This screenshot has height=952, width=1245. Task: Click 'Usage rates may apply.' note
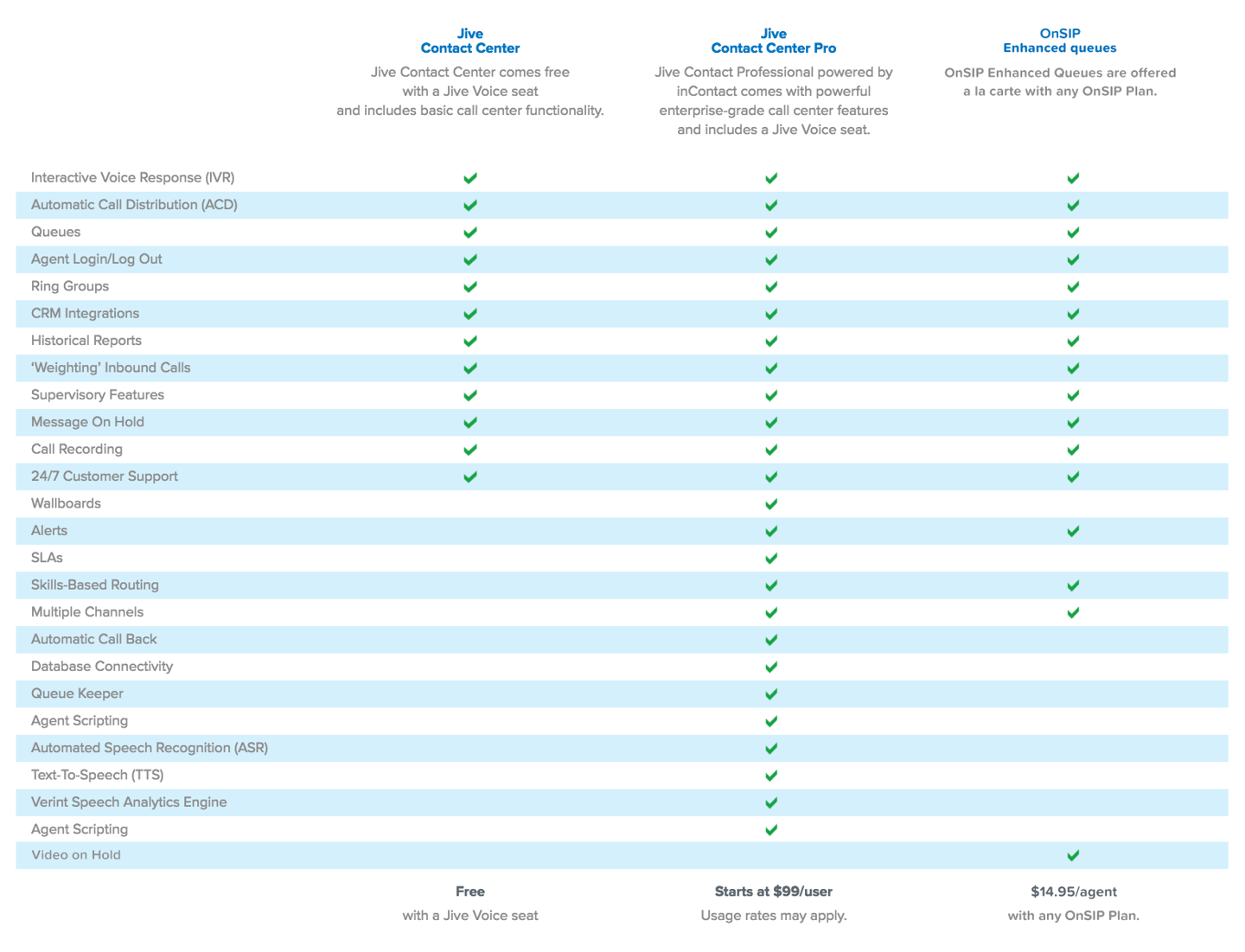point(774,916)
